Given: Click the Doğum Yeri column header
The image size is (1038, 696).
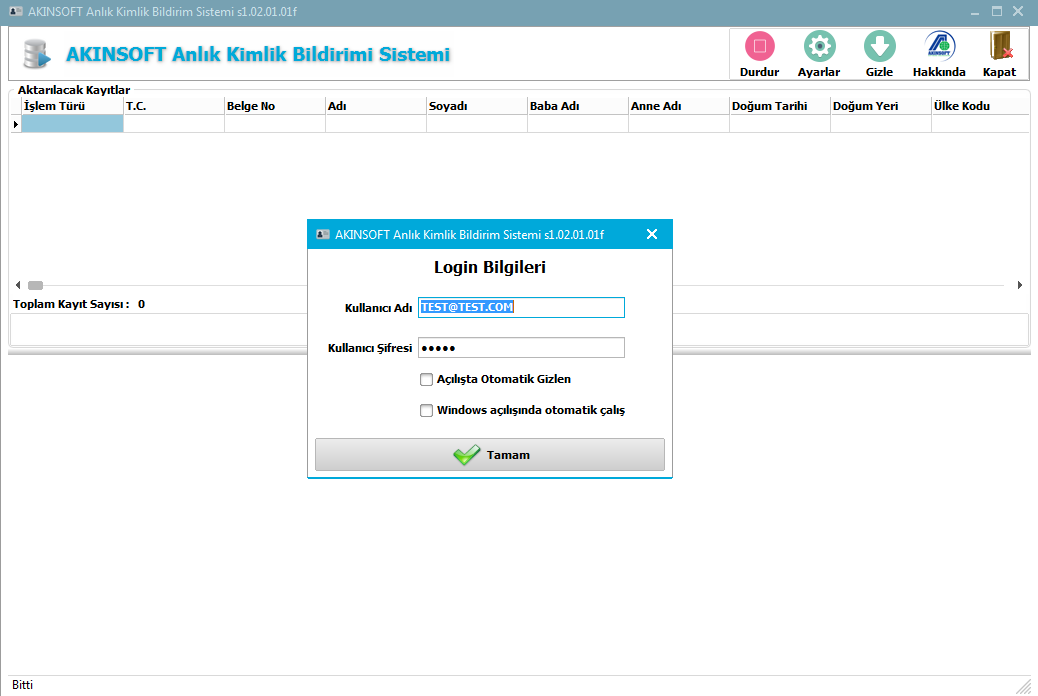Looking at the screenshot, I should pyautogui.click(x=881, y=106).
